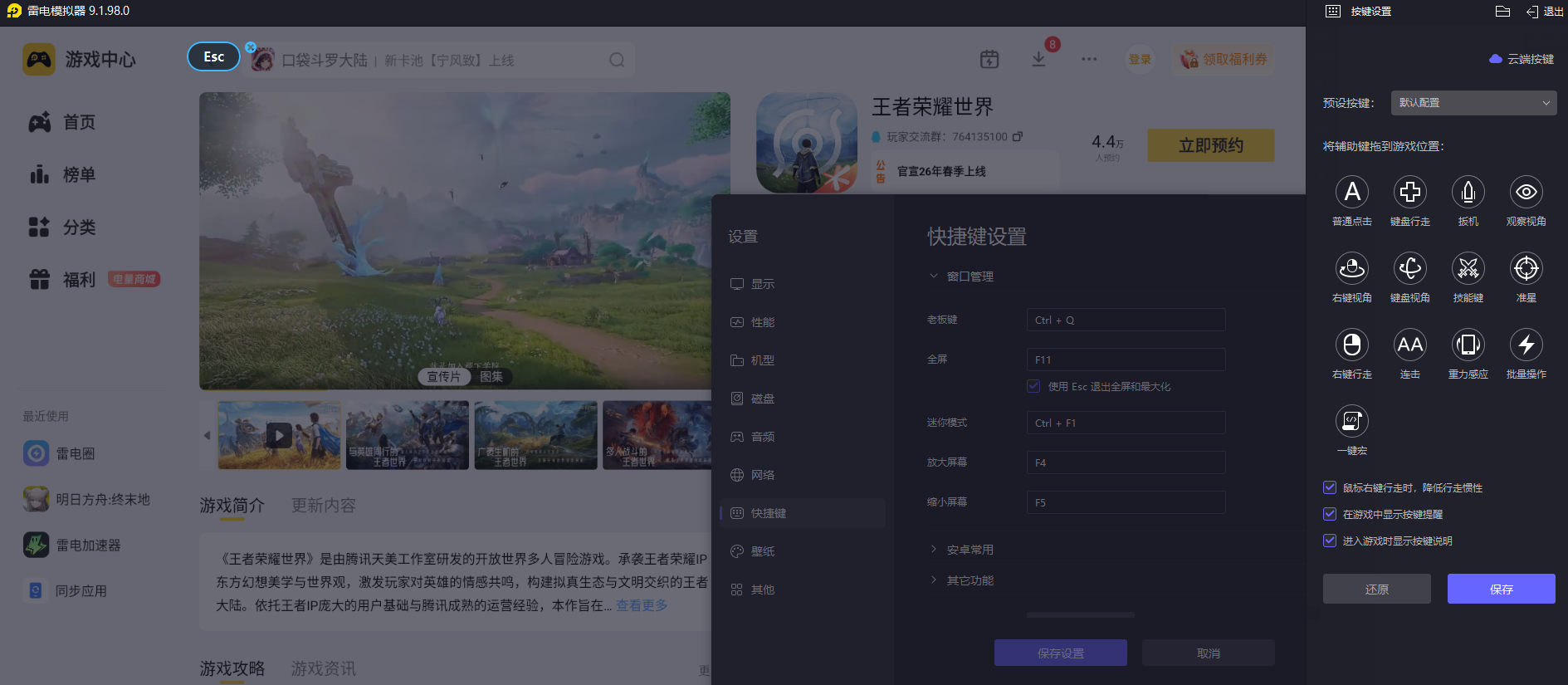Click the blue 保存 button
Image resolution: width=1568 pixels, height=685 pixels.
[1501, 589]
